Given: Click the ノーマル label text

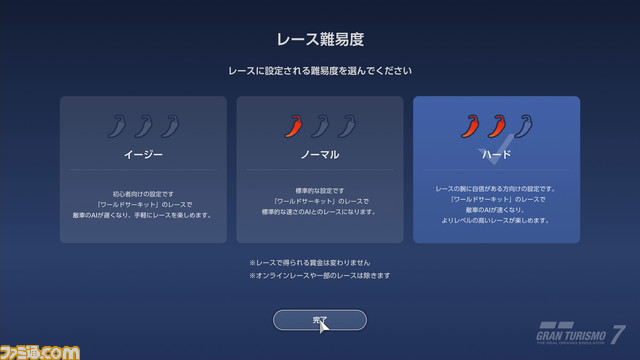Looking at the screenshot, I should pyautogui.click(x=320, y=154).
